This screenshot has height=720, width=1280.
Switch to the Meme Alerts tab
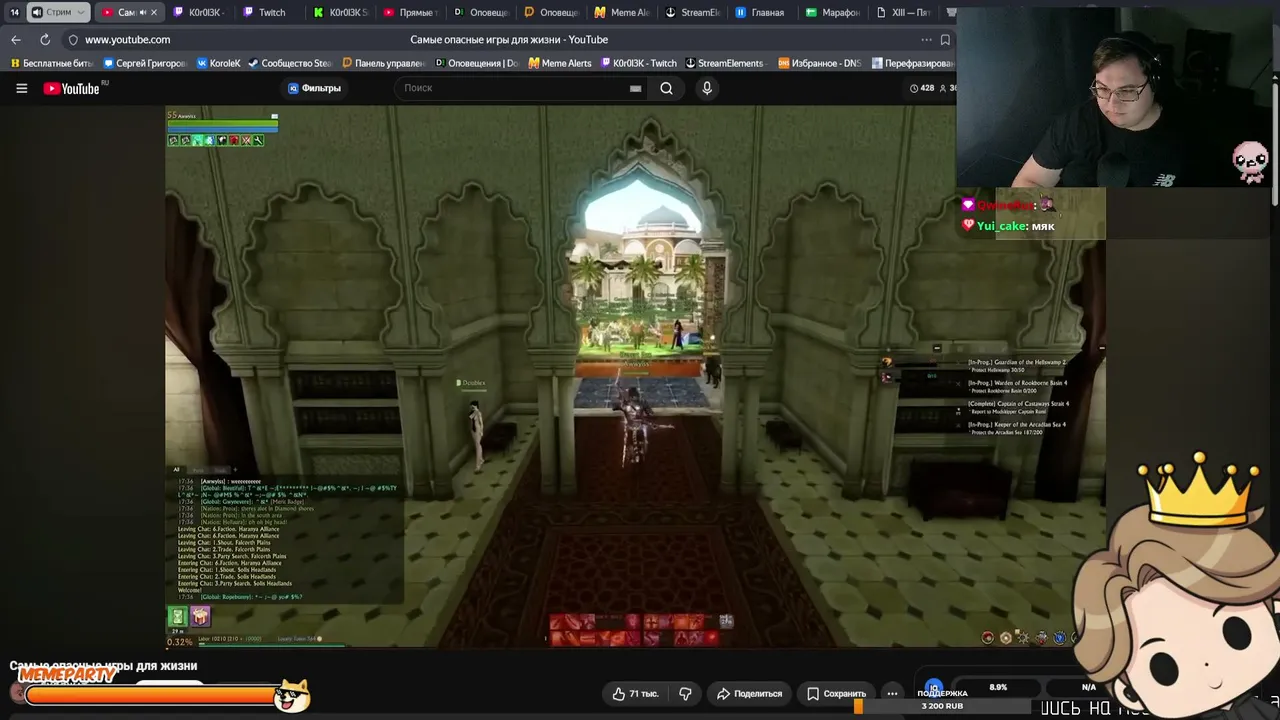[x=621, y=12]
